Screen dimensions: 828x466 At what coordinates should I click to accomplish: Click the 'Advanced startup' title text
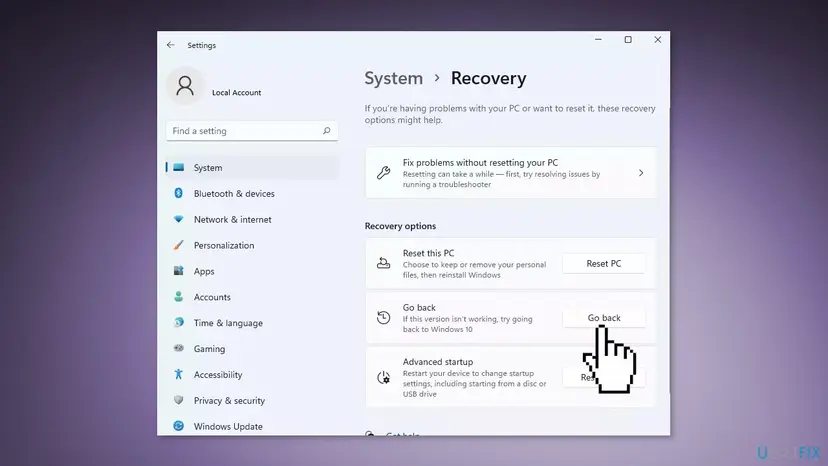(438, 362)
